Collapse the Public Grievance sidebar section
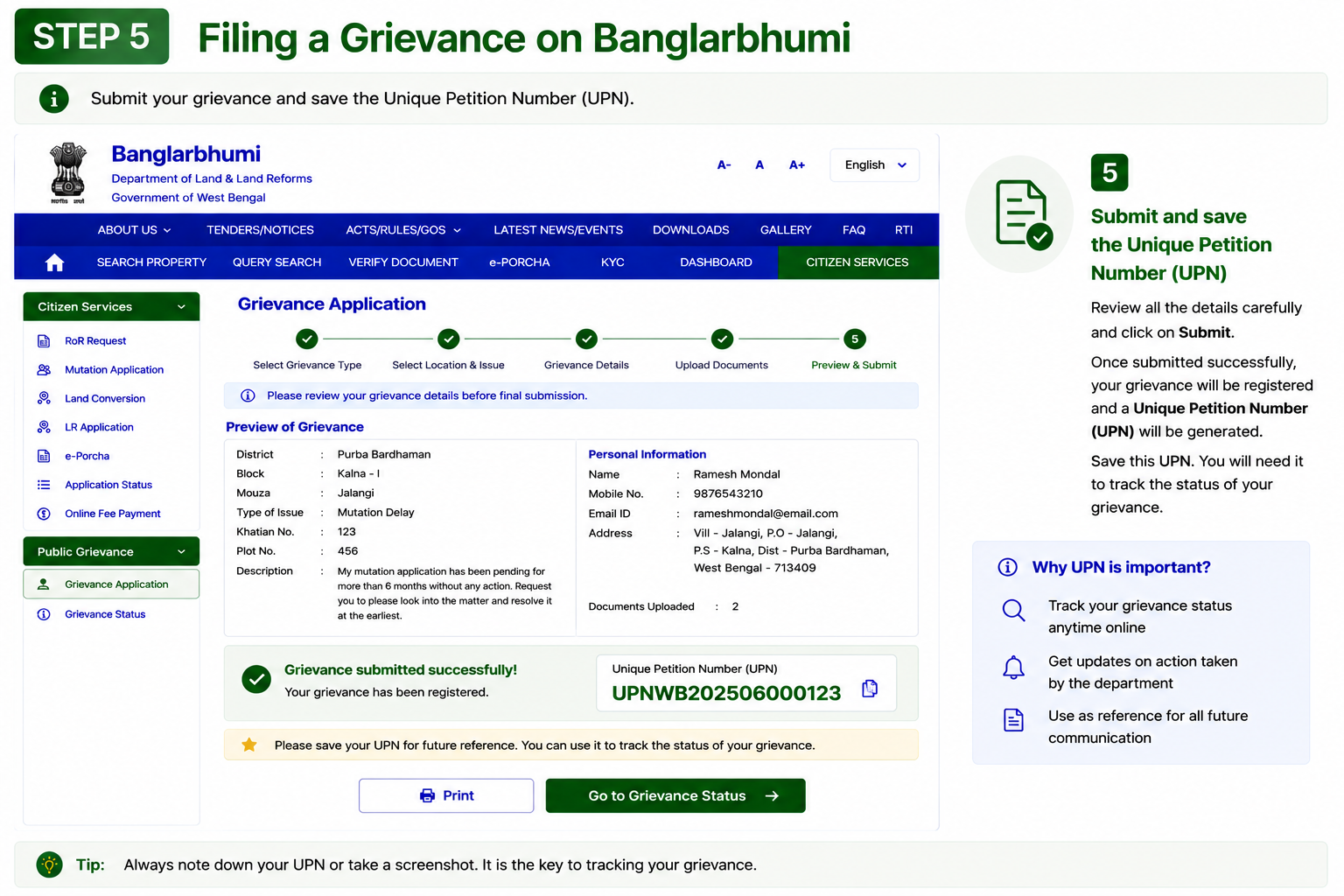This screenshot has height=896, width=1344. pos(111,552)
